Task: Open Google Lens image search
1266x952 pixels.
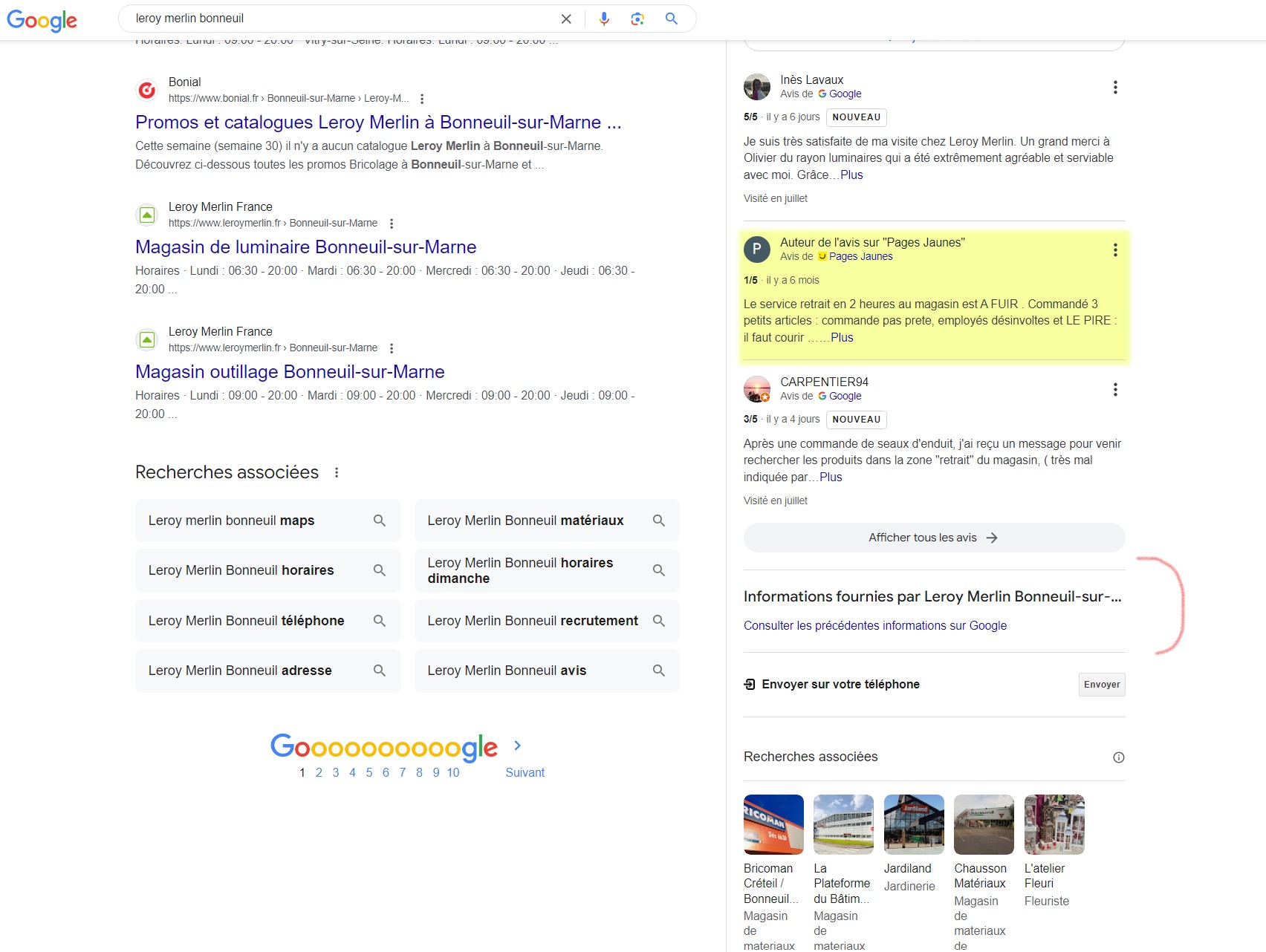Action: coord(637,19)
